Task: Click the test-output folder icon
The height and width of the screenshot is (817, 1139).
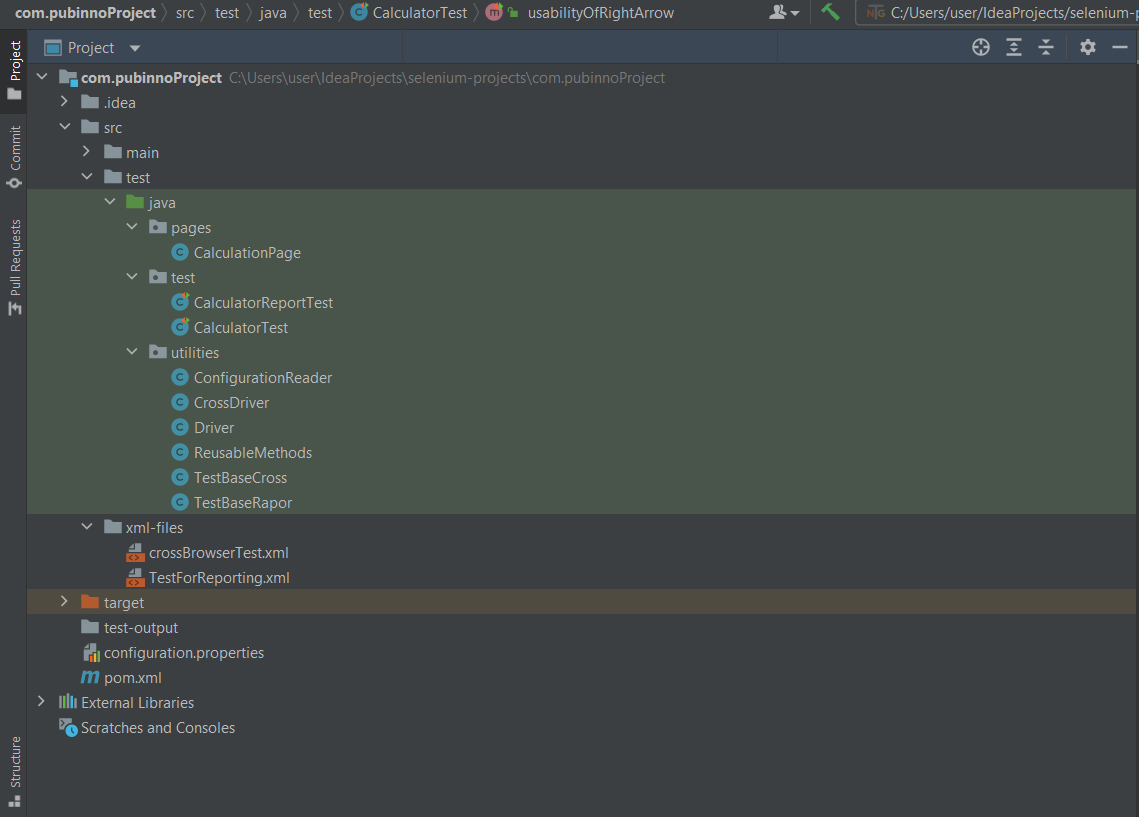Action: pos(90,627)
